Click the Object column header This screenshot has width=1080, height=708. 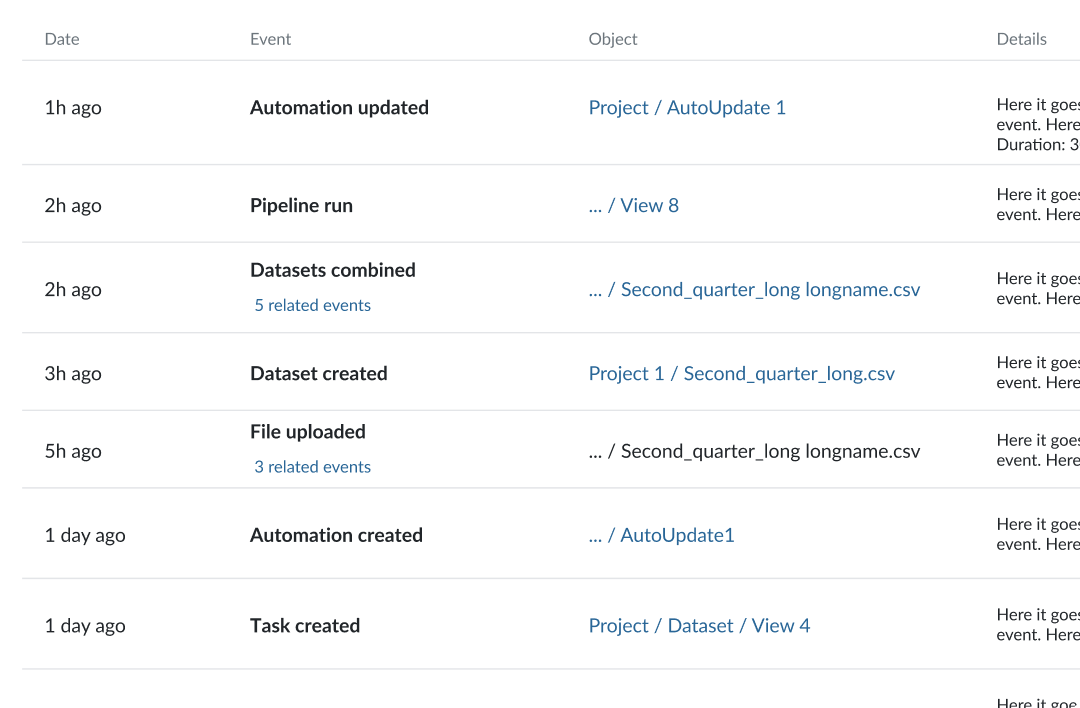612,39
